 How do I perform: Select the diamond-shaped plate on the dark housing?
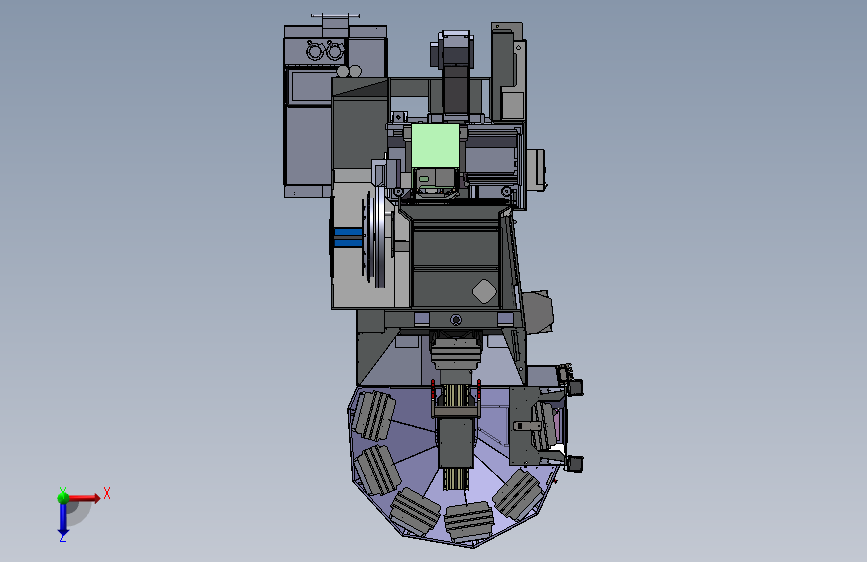(484, 291)
